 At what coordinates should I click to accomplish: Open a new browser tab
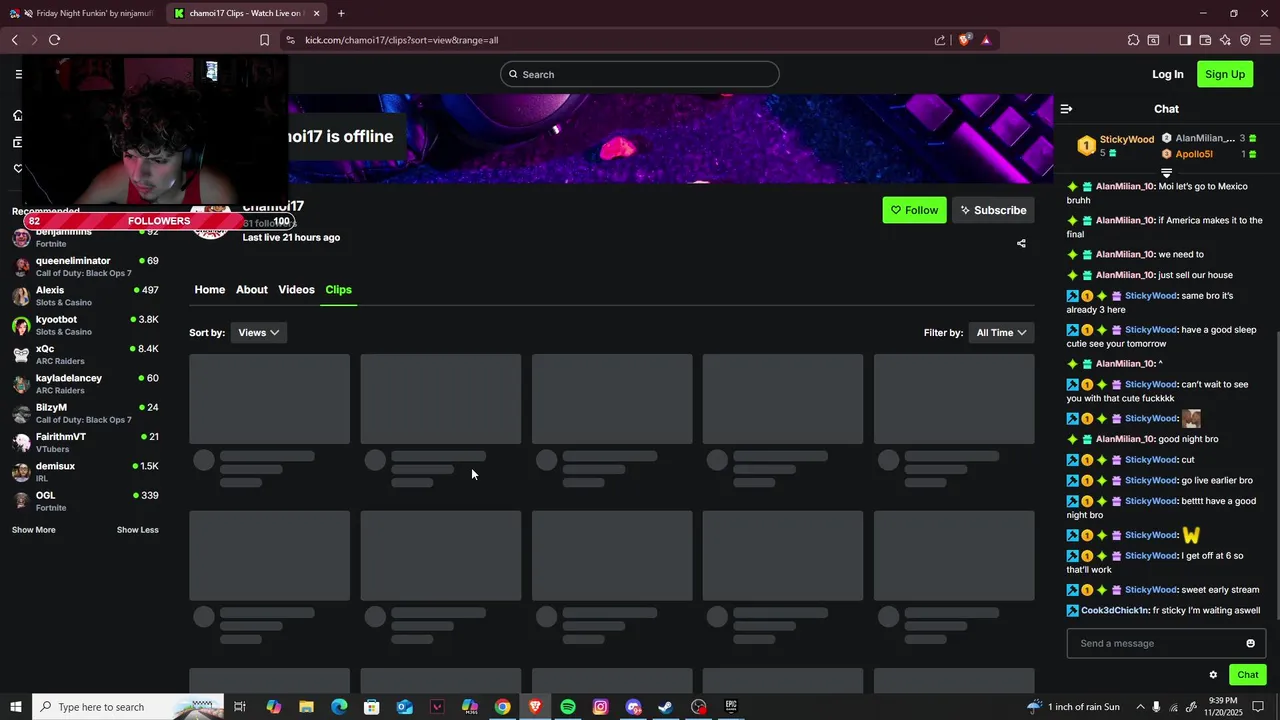[341, 13]
